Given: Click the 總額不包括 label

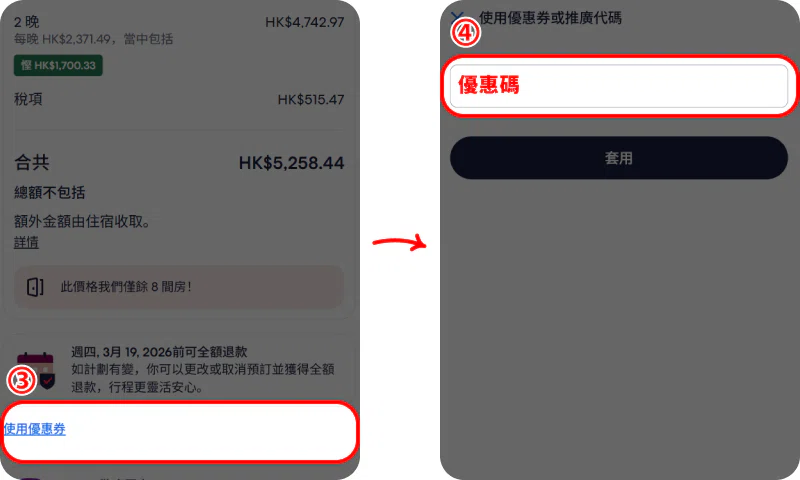Looking at the screenshot, I should tap(49, 192).
